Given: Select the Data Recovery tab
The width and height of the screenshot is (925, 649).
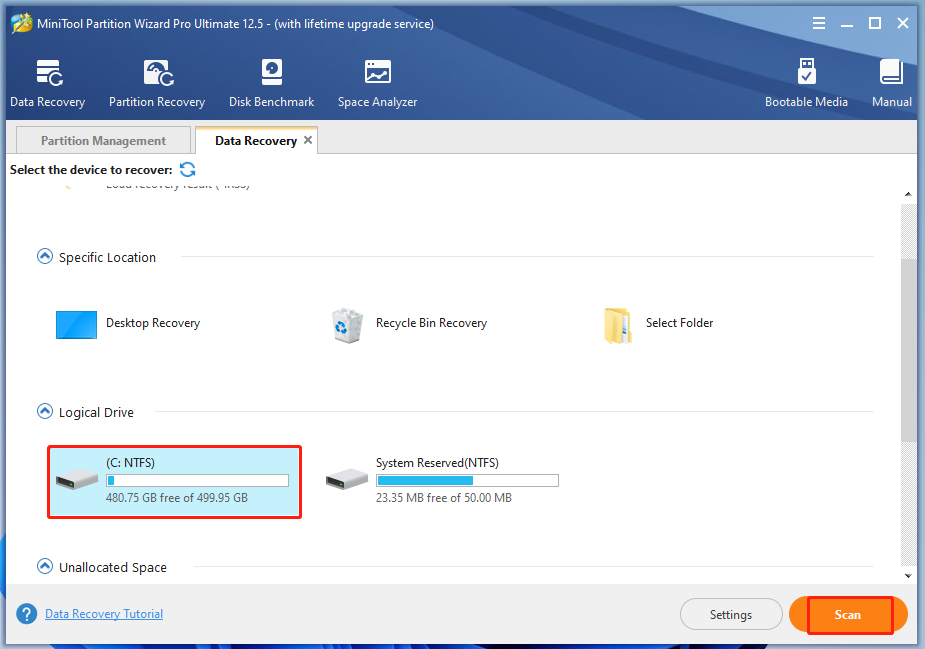Looking at the screenshot, I should (x=255, y=140).
